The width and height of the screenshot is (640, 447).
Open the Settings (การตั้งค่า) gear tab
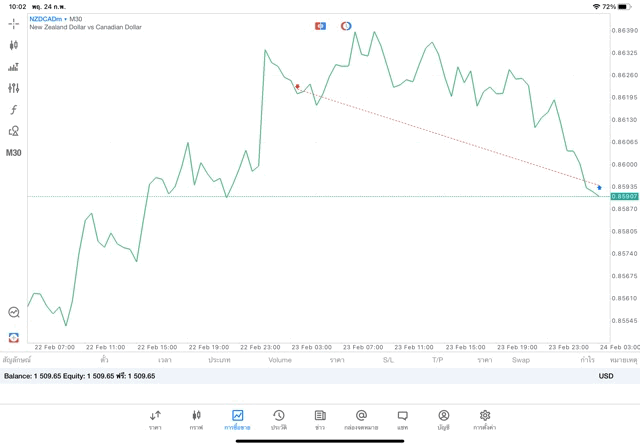tap(485, 419)
